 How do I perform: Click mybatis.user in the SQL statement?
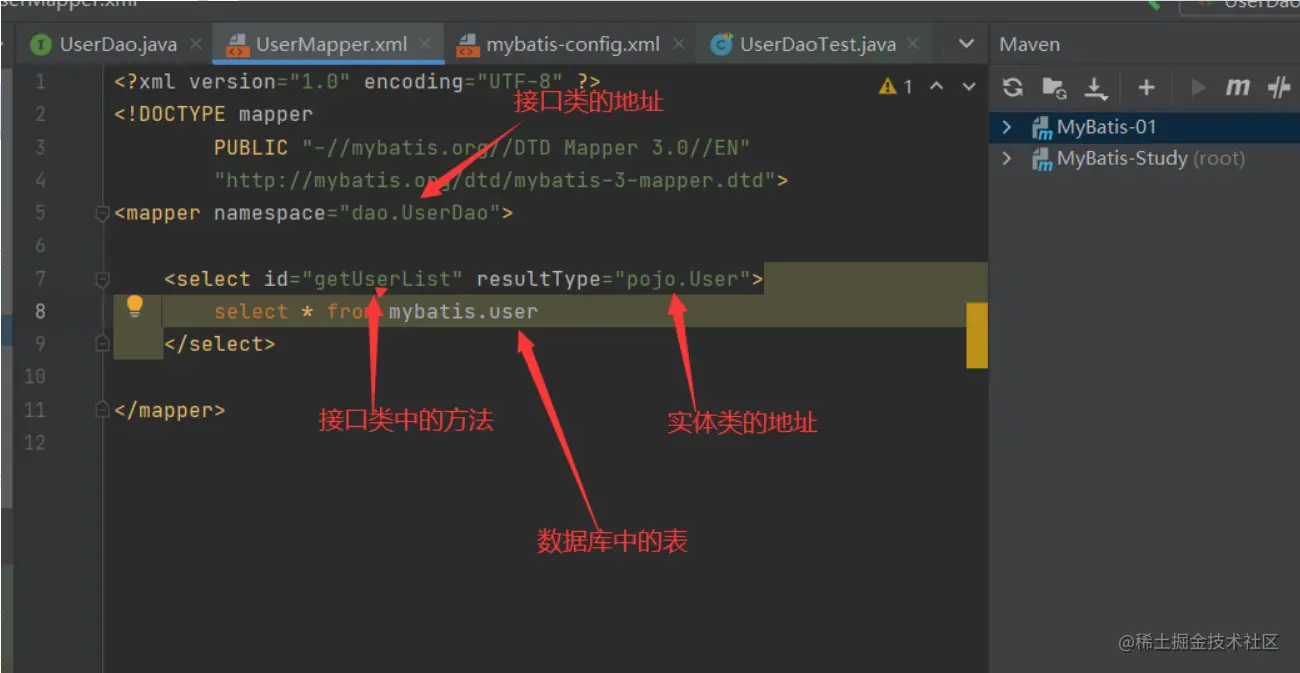[463, 311]
